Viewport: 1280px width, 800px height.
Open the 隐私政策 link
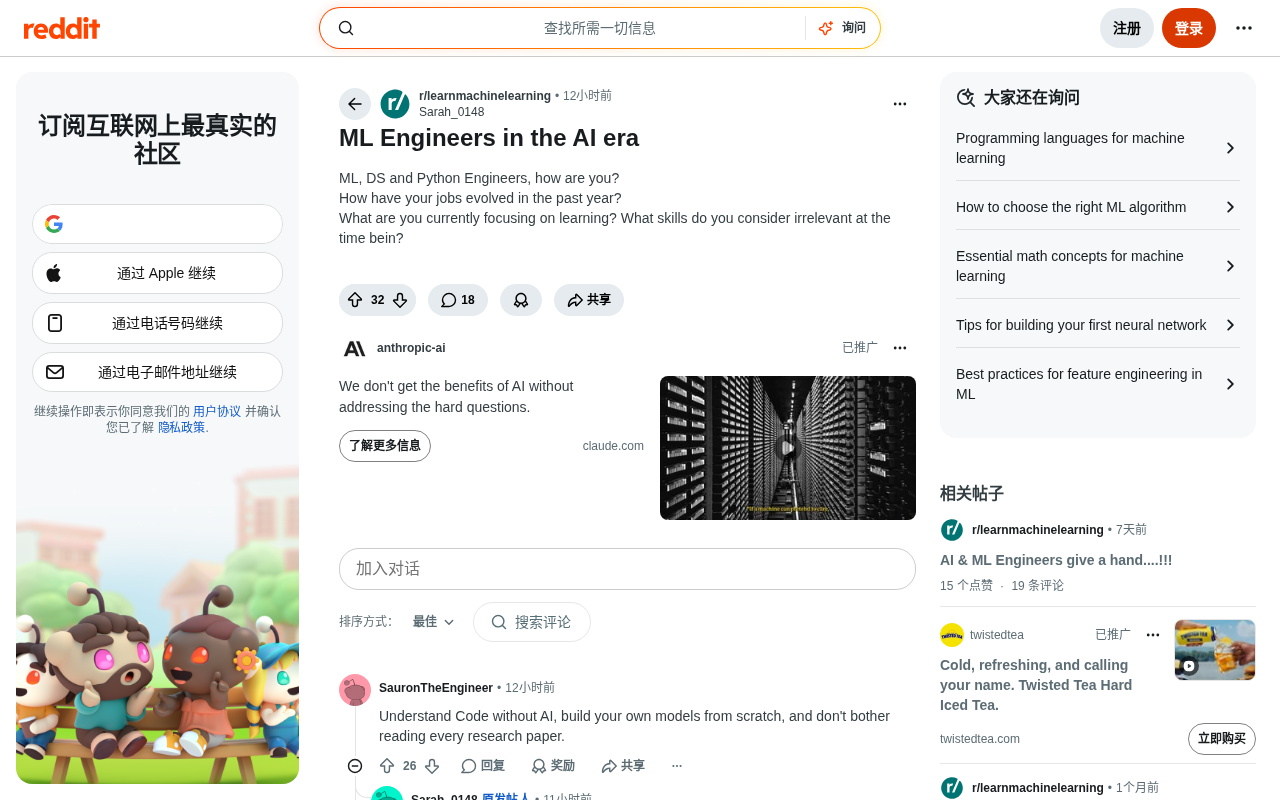182,427
